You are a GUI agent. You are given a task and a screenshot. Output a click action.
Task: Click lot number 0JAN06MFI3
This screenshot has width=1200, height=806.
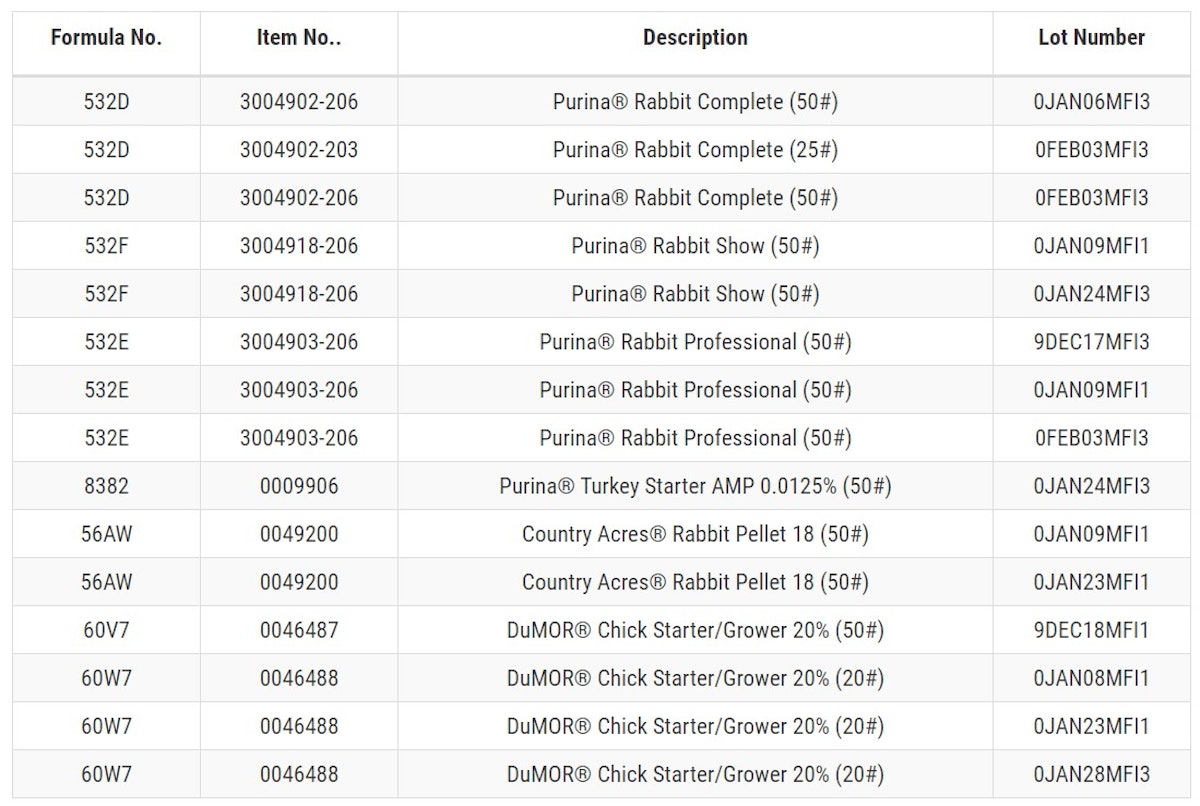coord(1092,102)
